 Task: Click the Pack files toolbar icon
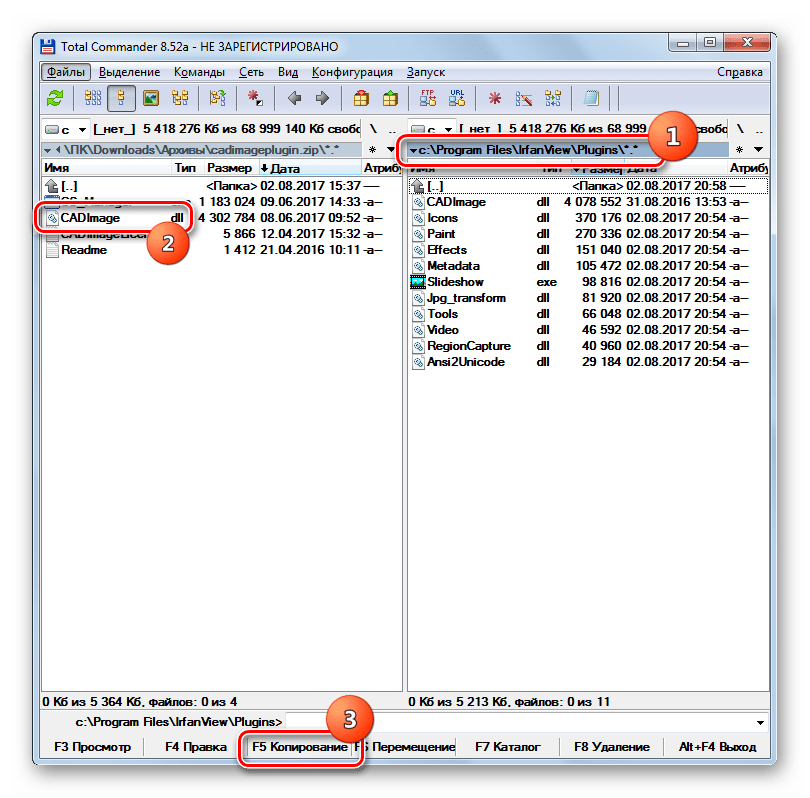[x=361, y=98]
